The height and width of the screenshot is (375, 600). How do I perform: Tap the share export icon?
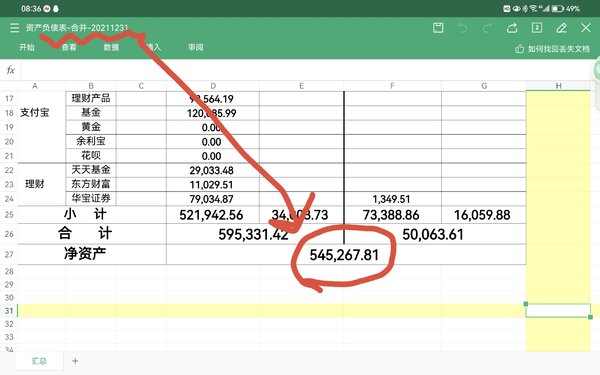tap(512, 28)
